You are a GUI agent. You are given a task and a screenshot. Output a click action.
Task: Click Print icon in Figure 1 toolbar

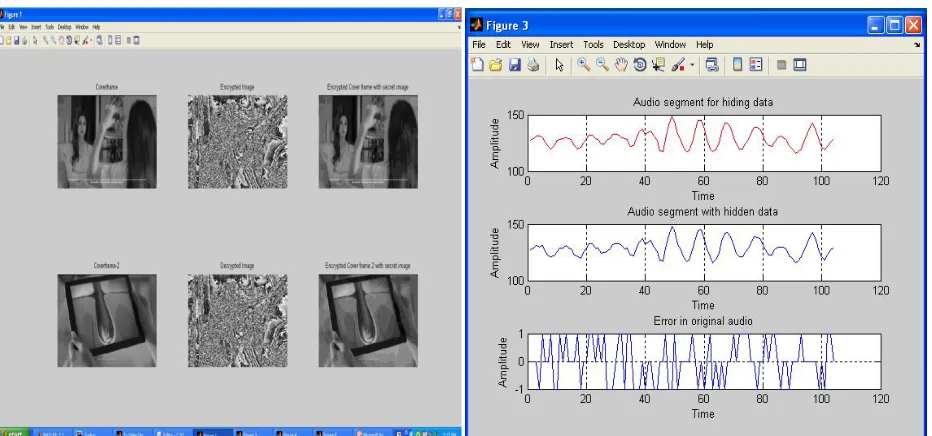pyautogui.click(x=24, y=40)
